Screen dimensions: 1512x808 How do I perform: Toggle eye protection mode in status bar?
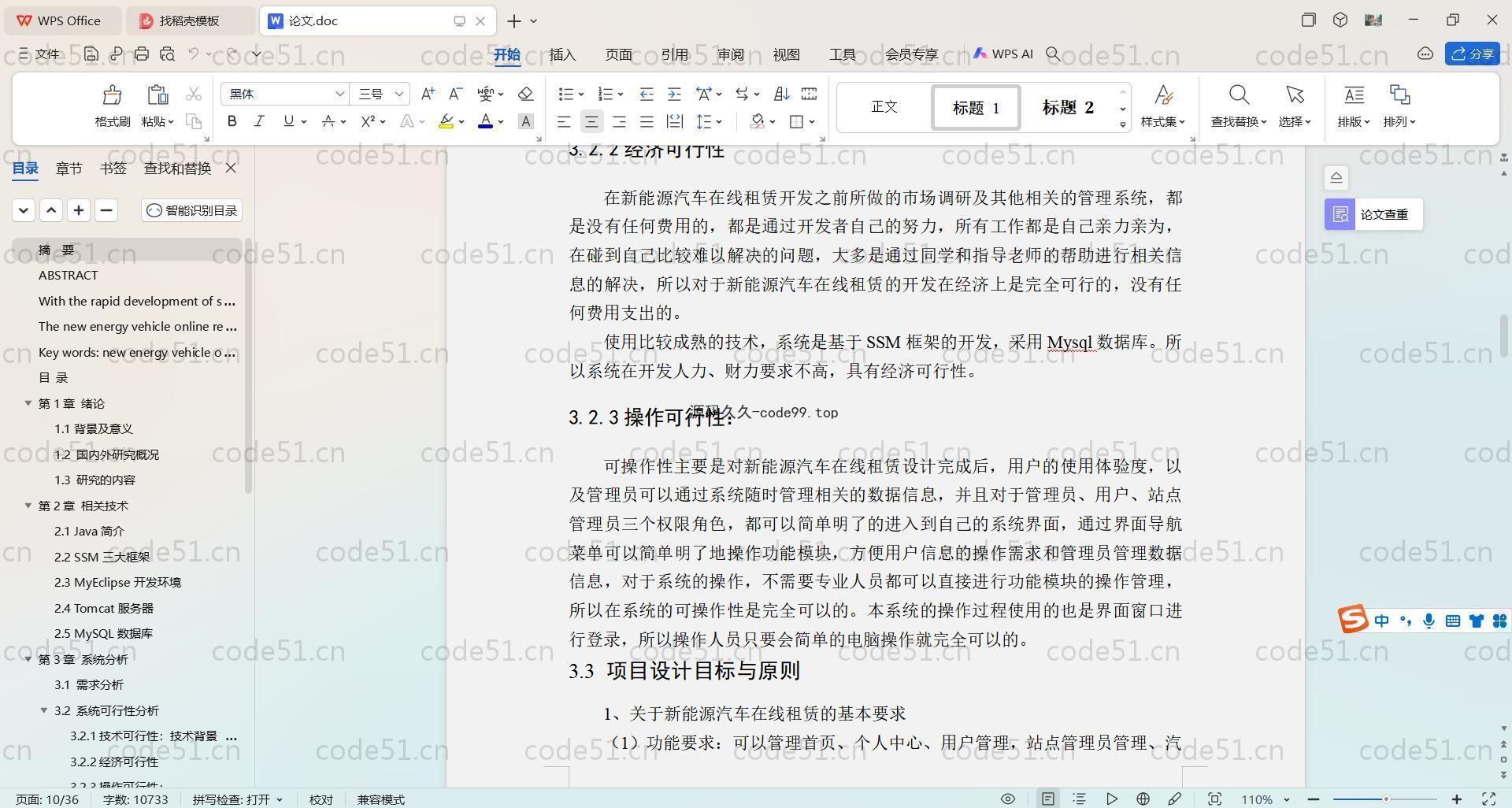pyautogui.click(x=1007, y=799)
